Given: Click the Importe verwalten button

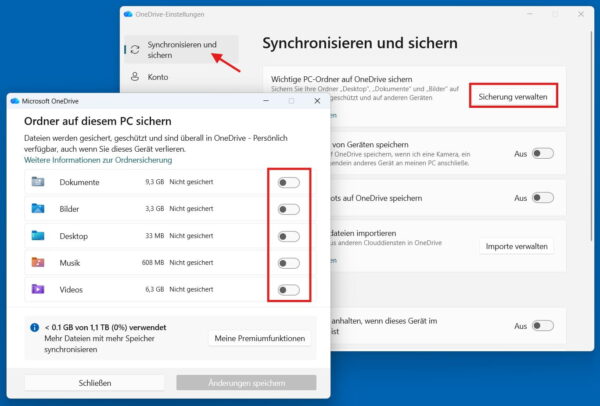Looking at the screenshot, I should pos(517,246).
